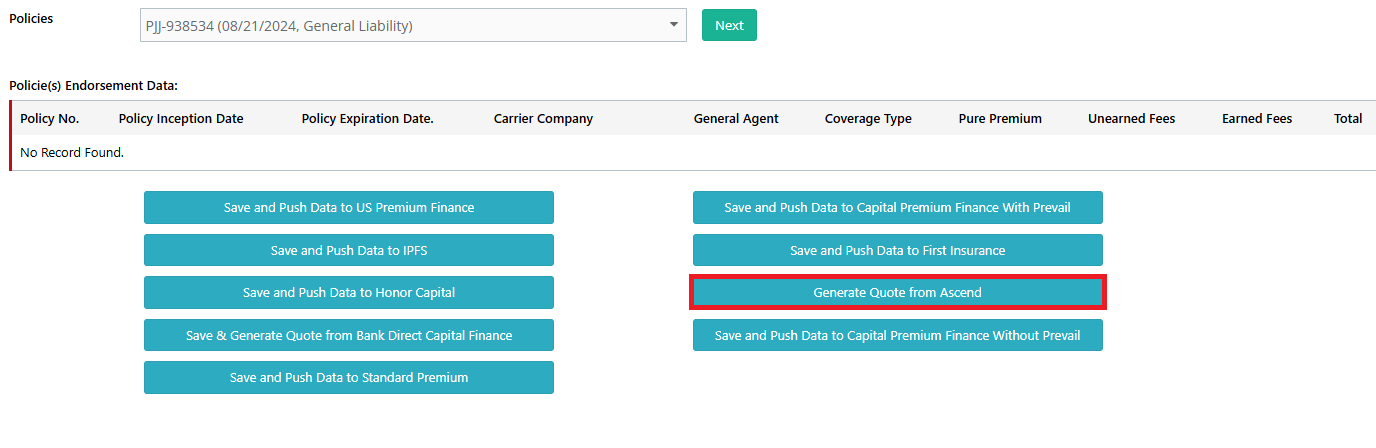Click the Pure Premium column header
Image resolution: width=1376 pixels, height=448 pixels.
(1000, 118)
